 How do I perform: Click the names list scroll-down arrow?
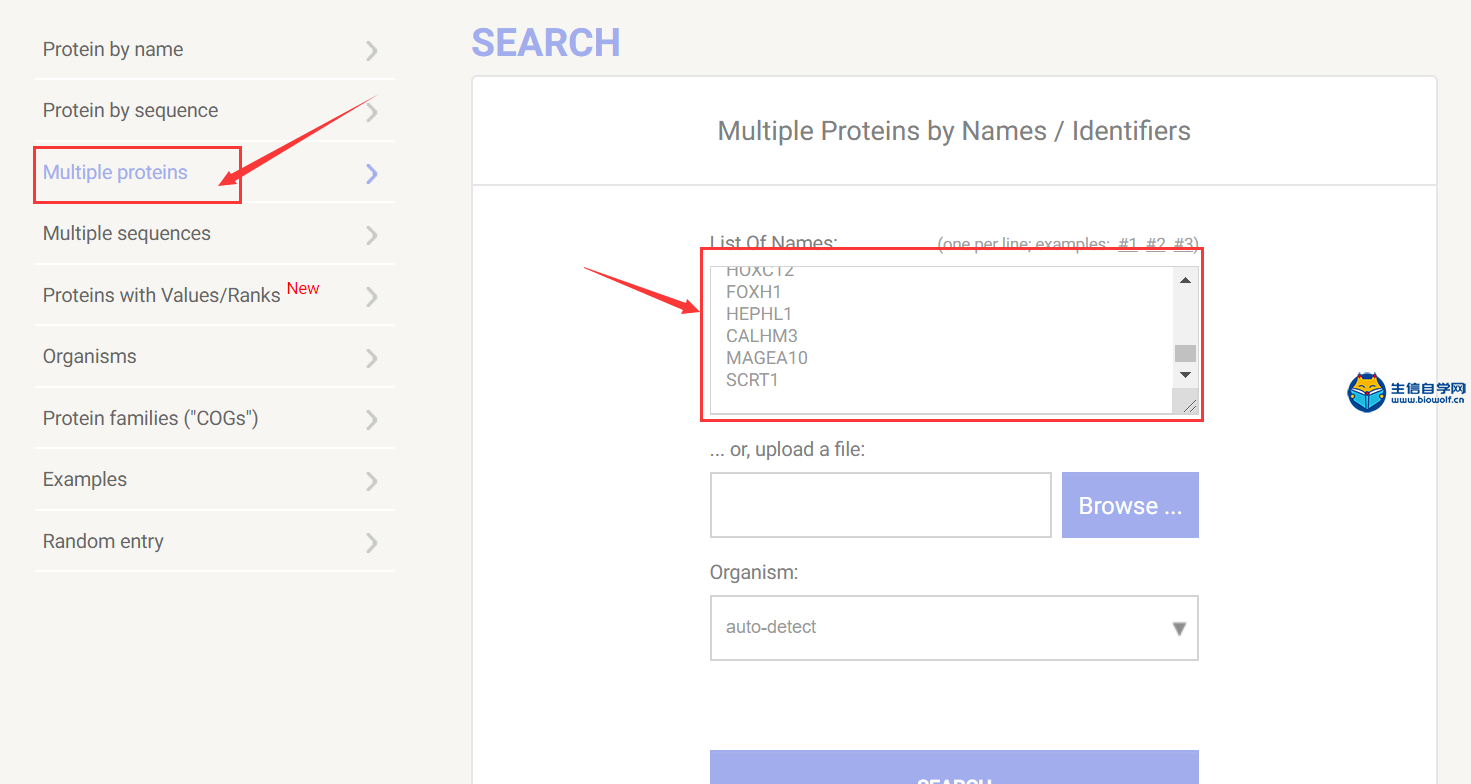(1185, 374)
